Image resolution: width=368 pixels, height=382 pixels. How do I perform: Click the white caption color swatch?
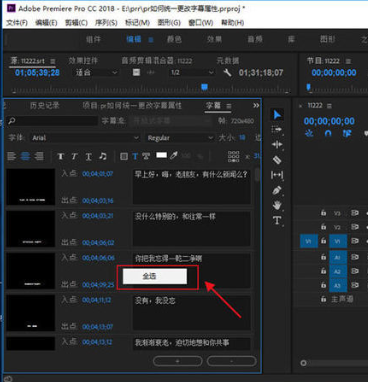tap(161, 155)
